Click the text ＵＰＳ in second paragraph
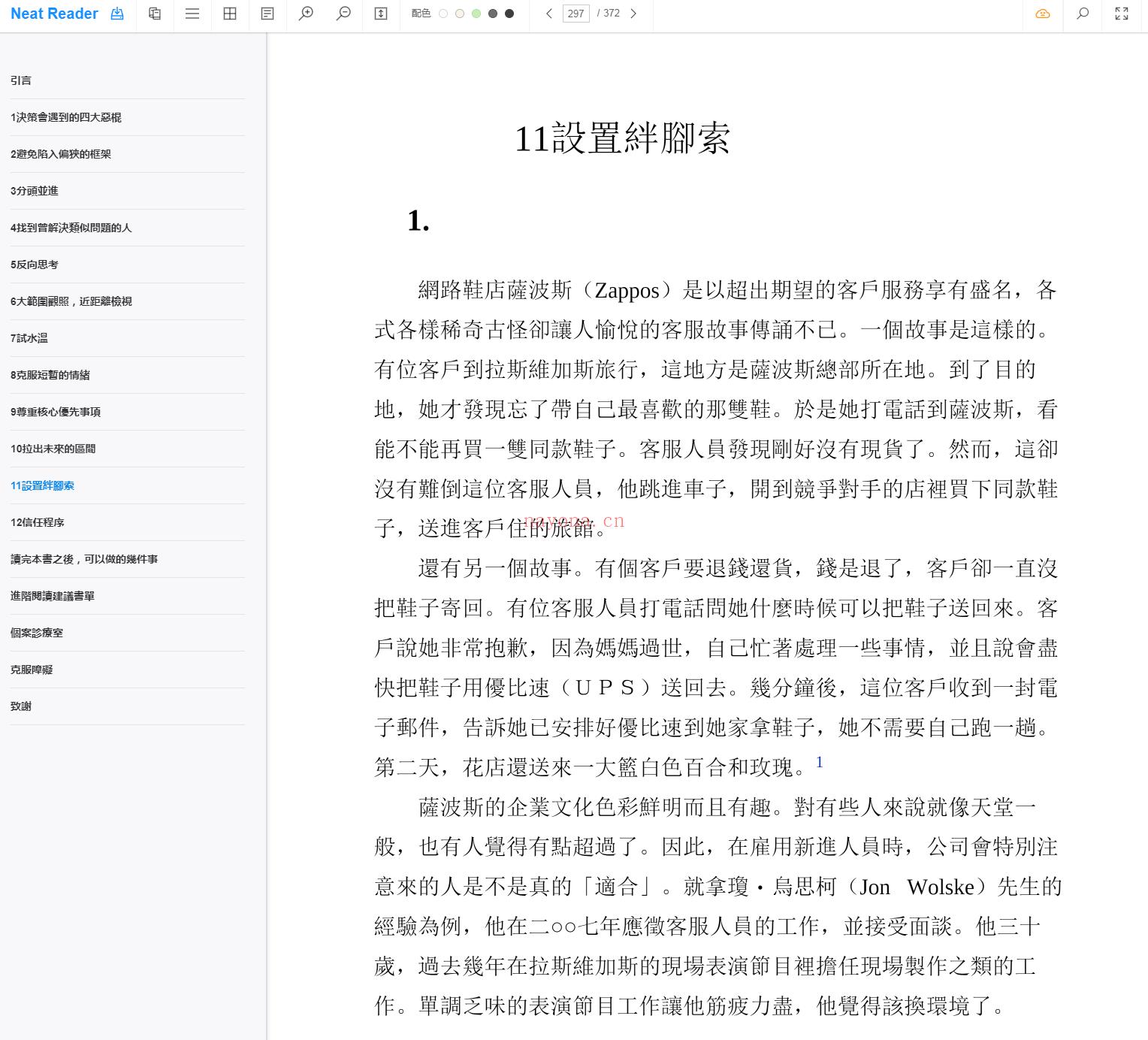The image size is (1148, 1040). click(606, 688)
